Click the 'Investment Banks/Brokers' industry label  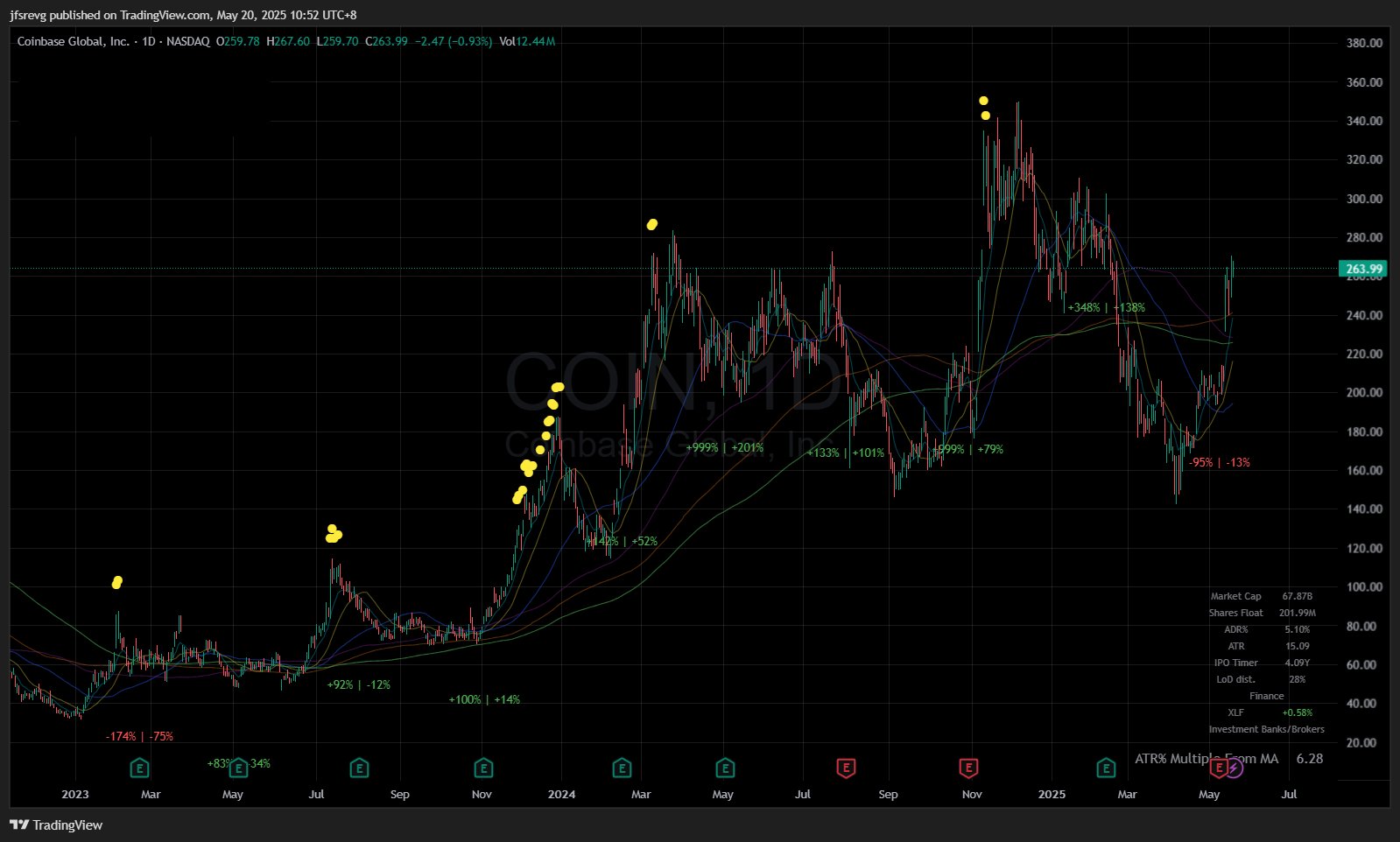pyautogui.click(x=1267, y=729)
